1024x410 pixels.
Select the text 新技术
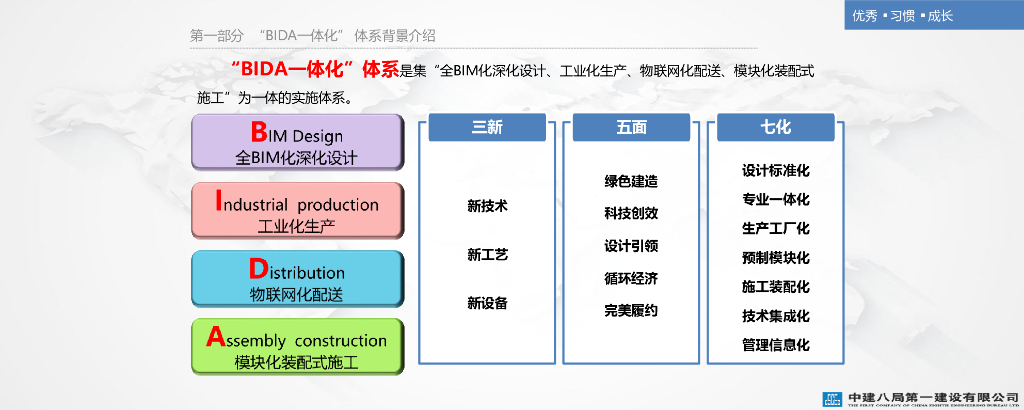(487, 206)
